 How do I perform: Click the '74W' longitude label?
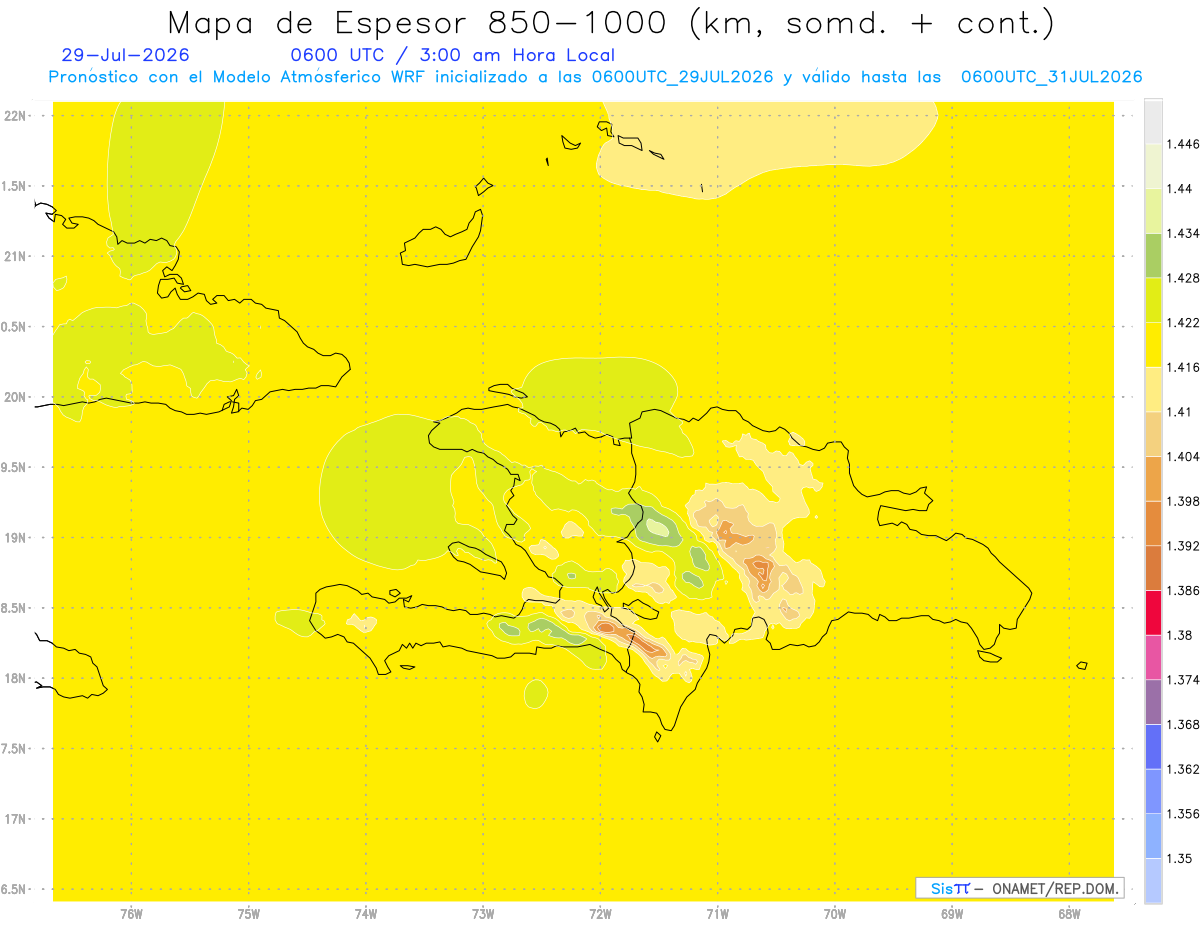[x=366, y=913]
